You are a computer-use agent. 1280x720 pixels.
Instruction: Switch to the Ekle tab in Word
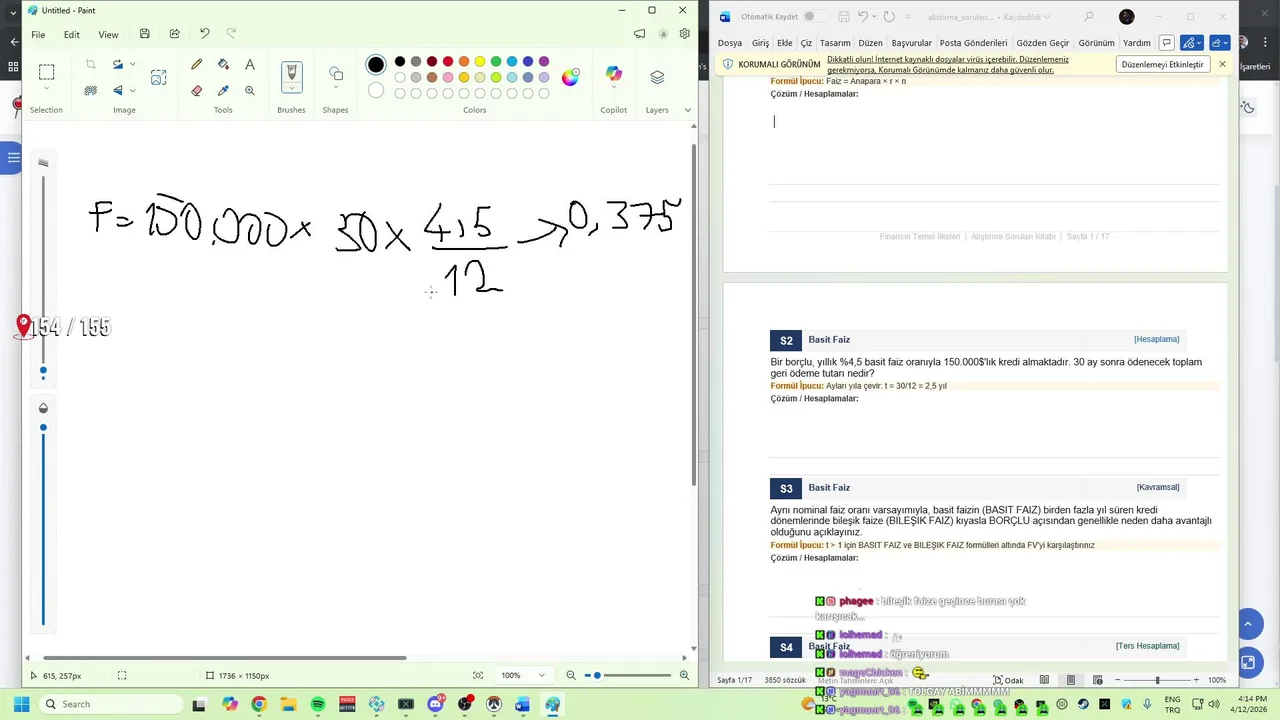point(785,43)
